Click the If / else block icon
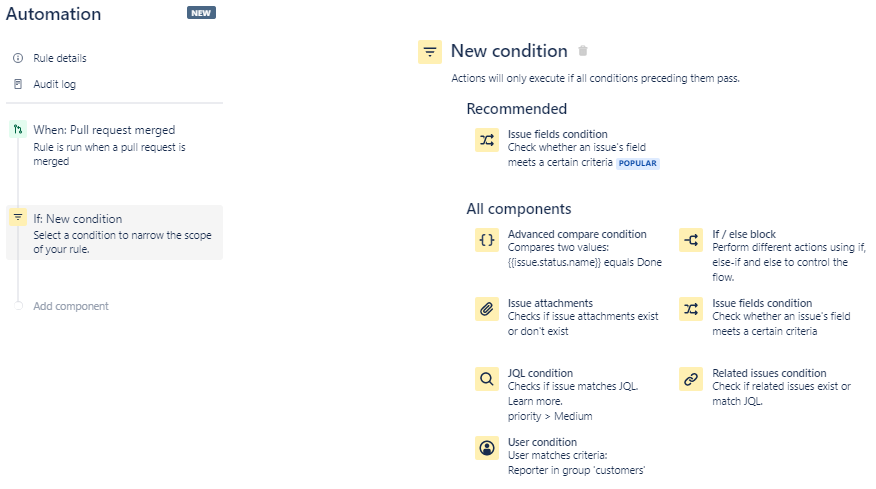The height and width of the screenshot is (489, 876). pos(690,240)
